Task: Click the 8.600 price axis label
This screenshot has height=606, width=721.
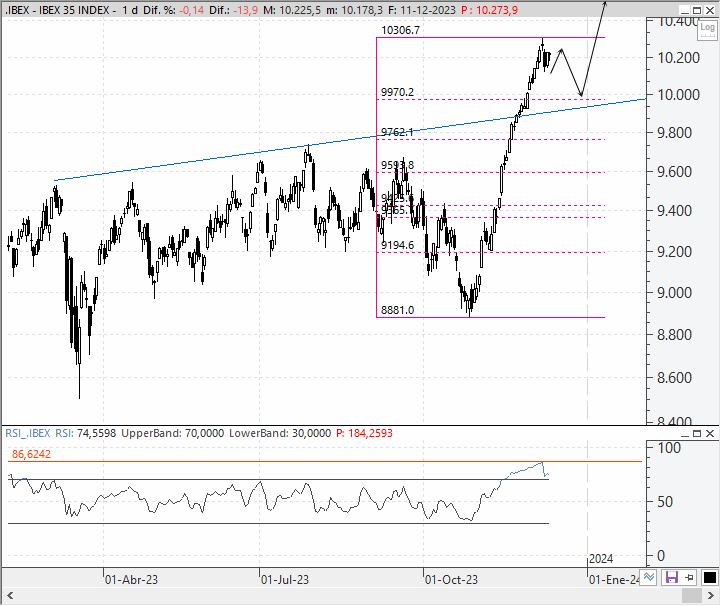Action: click(675, 378)
